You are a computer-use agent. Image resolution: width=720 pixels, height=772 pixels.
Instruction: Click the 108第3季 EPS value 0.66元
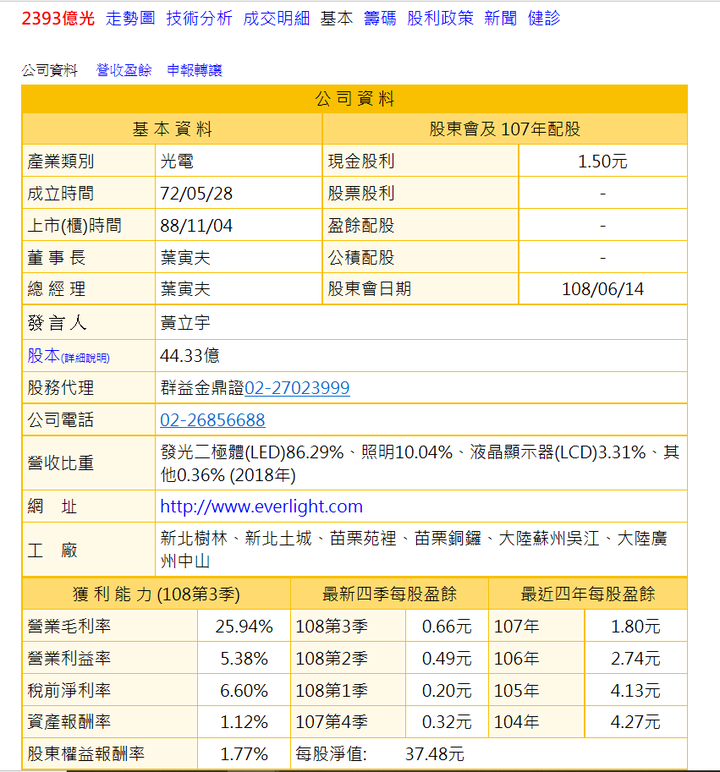pos(447,627)
